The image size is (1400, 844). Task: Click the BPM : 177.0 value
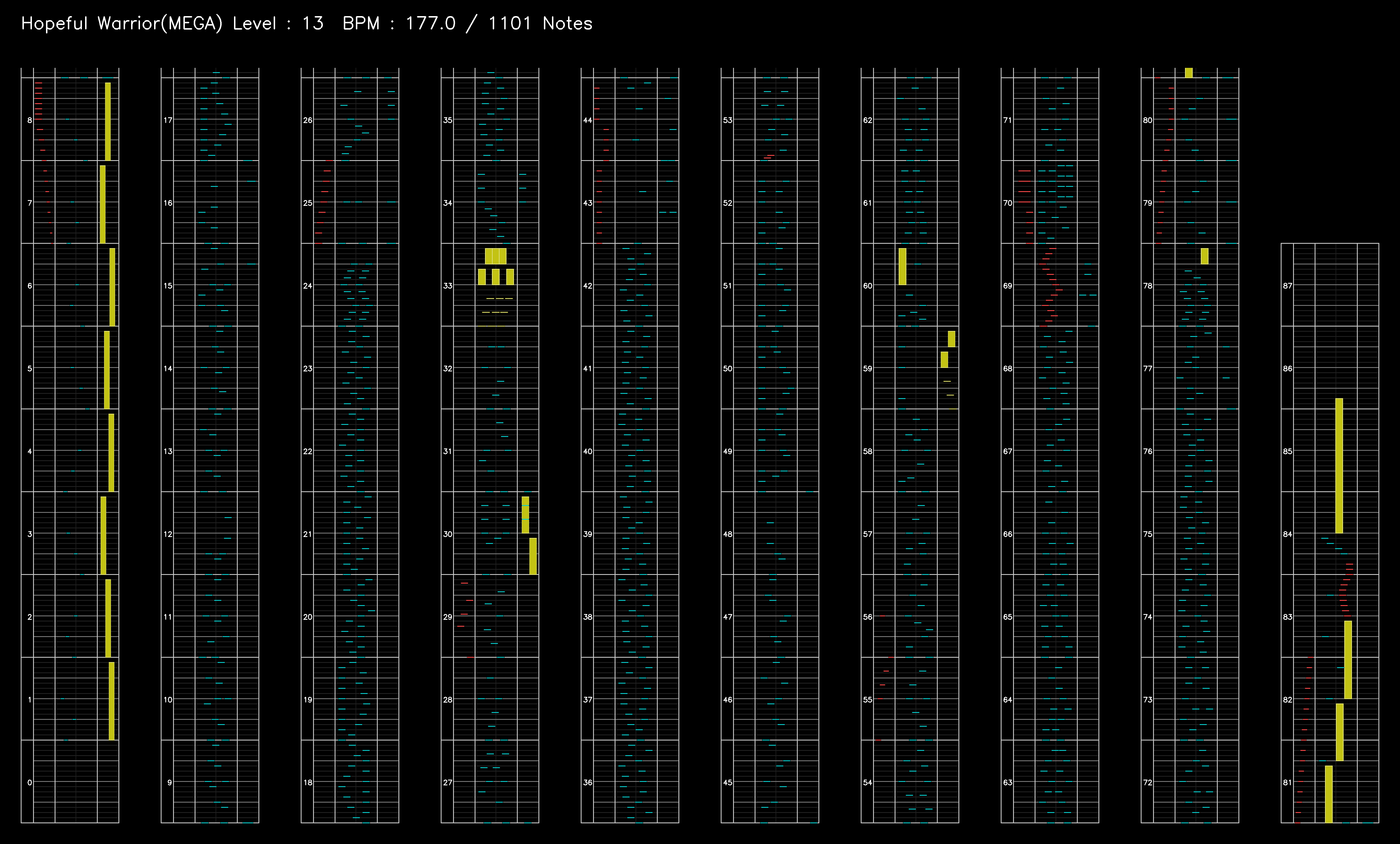tap(399, 23)
